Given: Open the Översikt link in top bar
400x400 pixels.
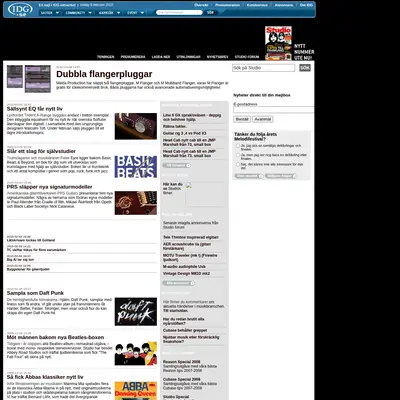Looking at the screenshot, I should tap(201, 5).
